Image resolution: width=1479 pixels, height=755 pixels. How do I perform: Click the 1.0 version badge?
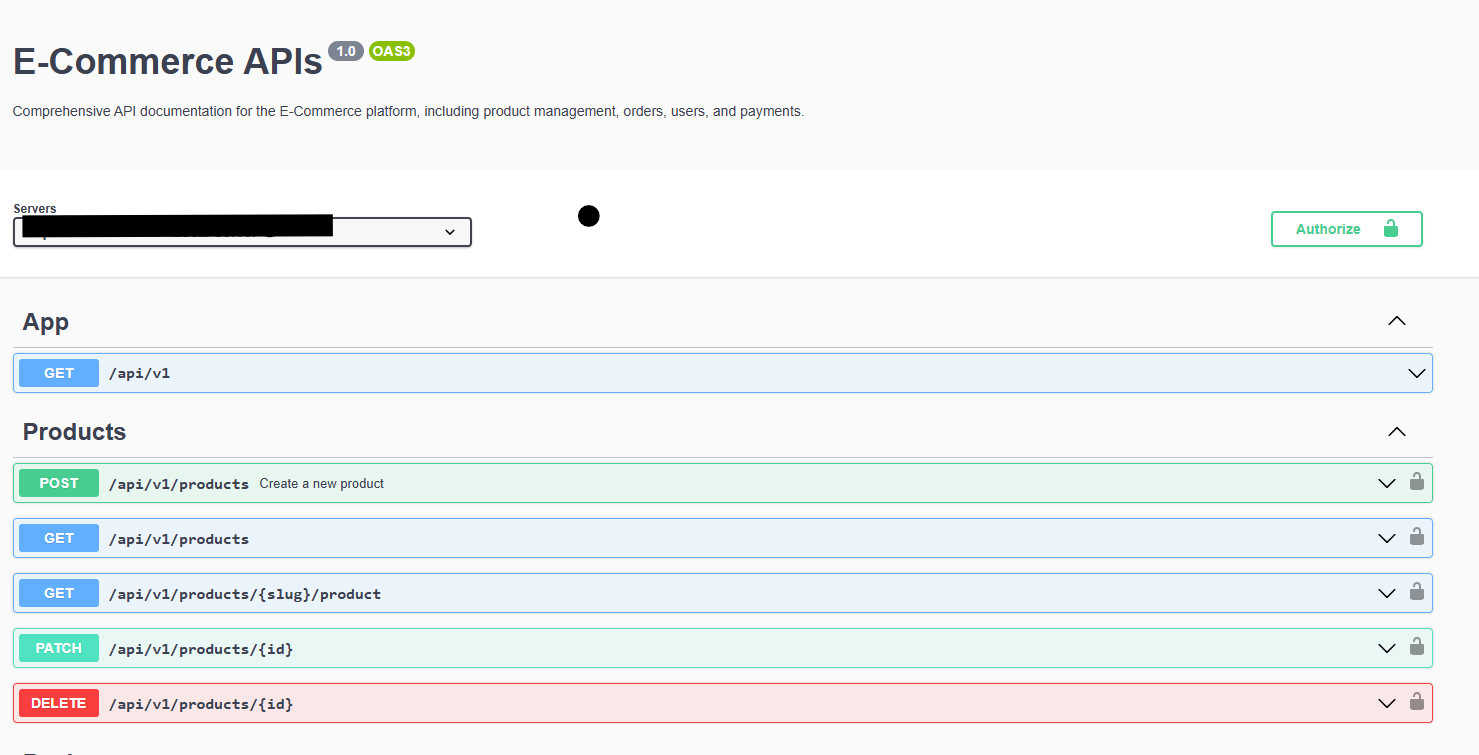[x=346, y=51]
